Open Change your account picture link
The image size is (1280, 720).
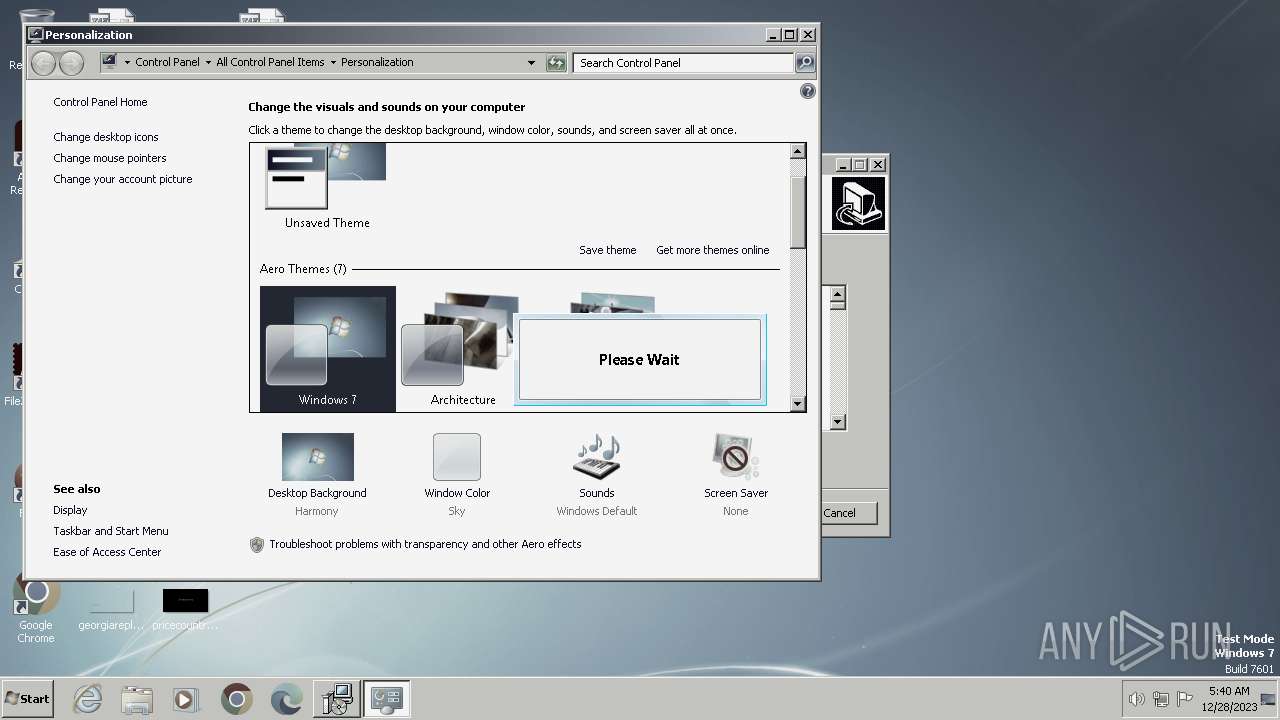point(123,179)
